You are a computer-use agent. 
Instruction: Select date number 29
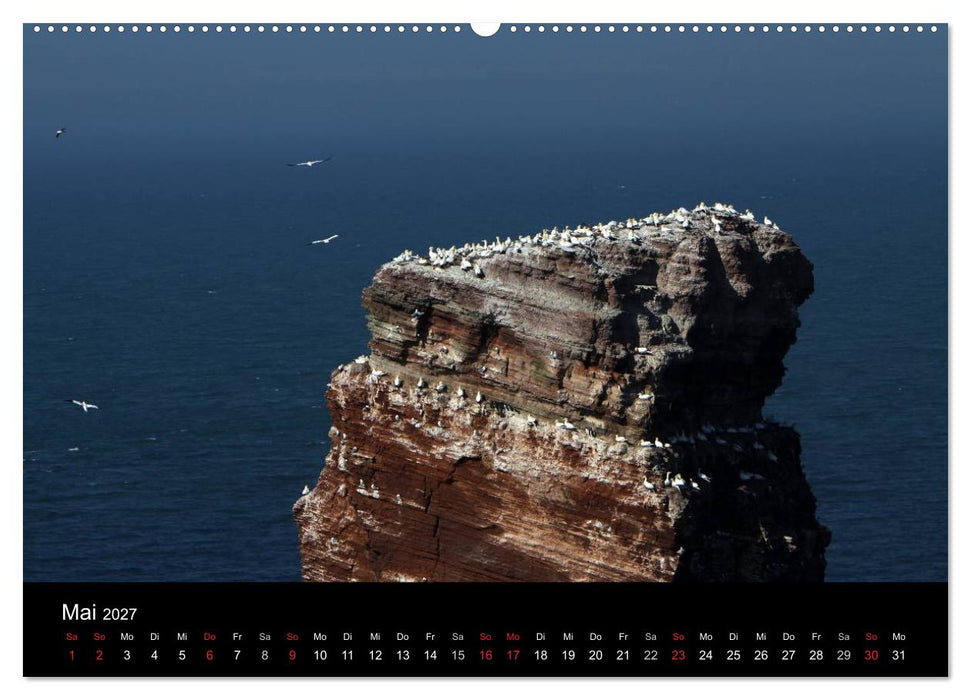click(844, 655)
